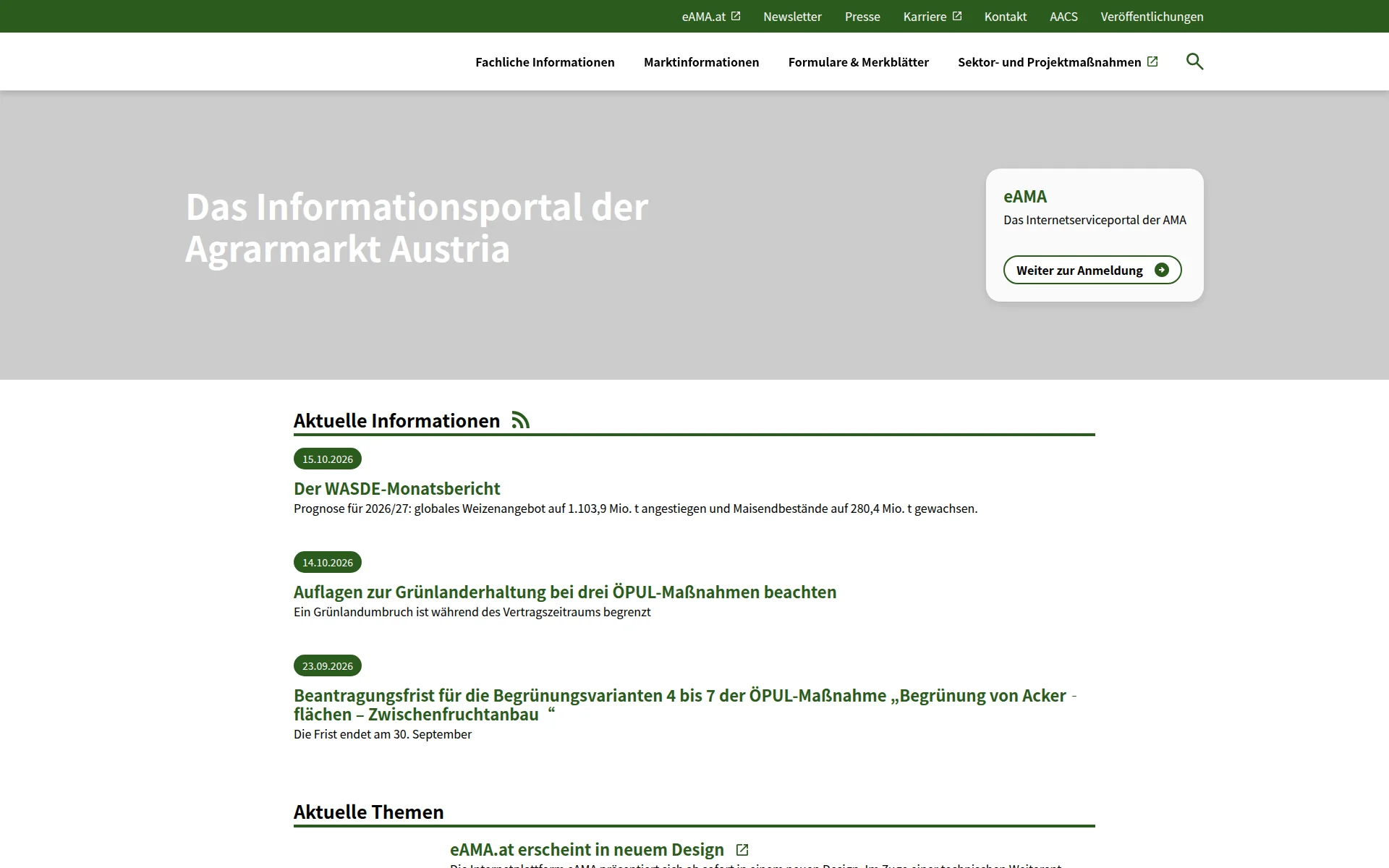This screenshot has width=1389, height=868.
Task: Open the Presse link
Action: click(x=862, y=17)
